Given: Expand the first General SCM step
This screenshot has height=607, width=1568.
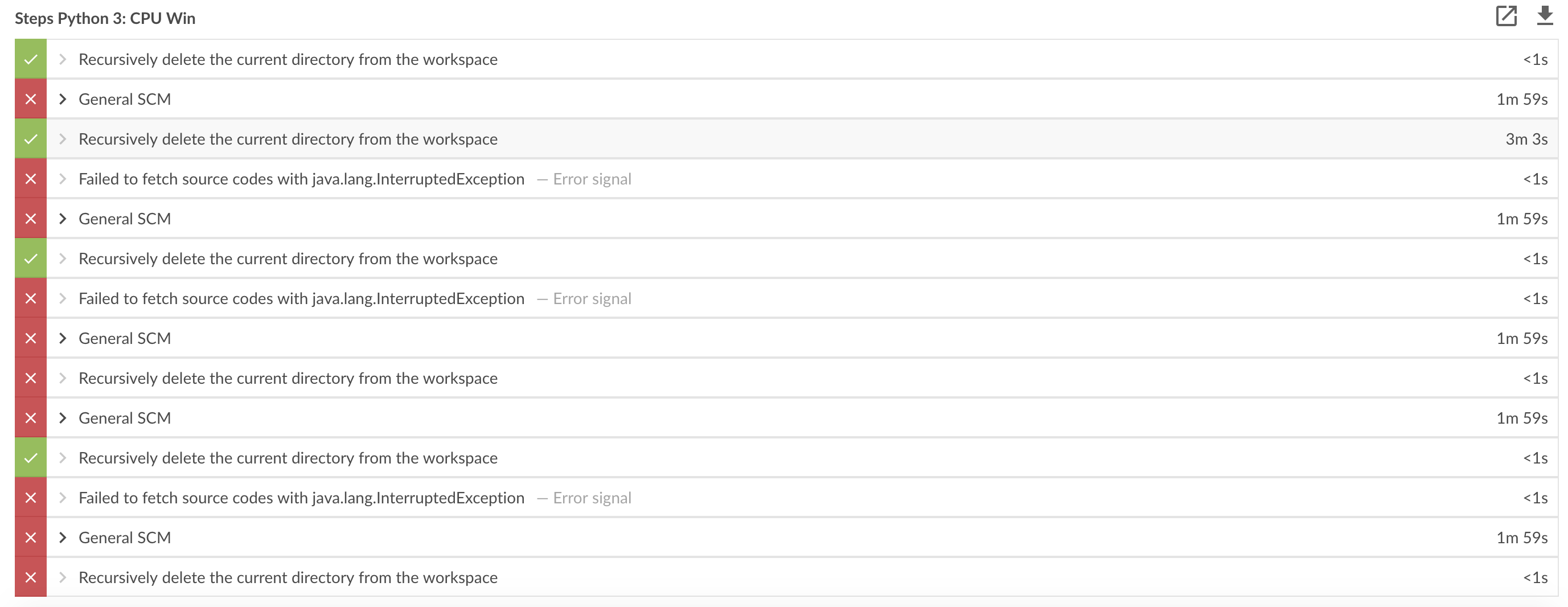Looking at the screenshot, I should coord(63,99).
